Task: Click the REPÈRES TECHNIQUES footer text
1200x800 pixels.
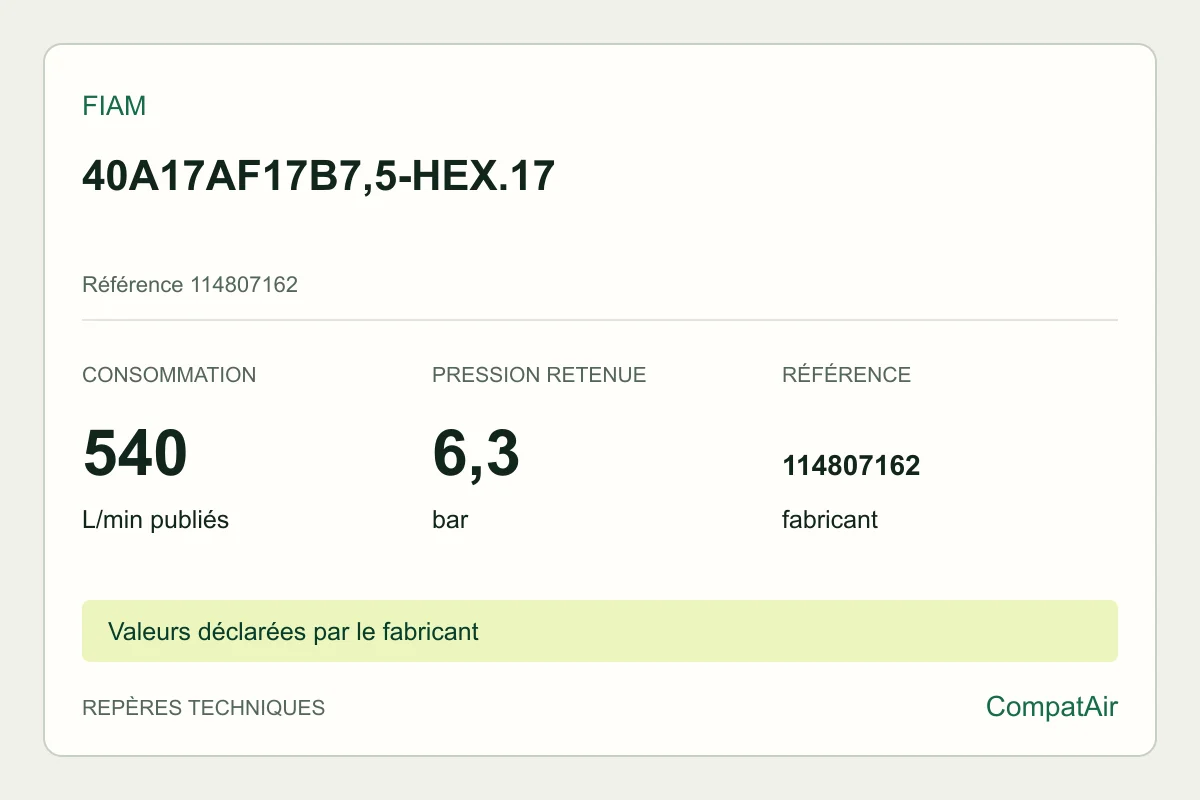Action: [203, 708]
